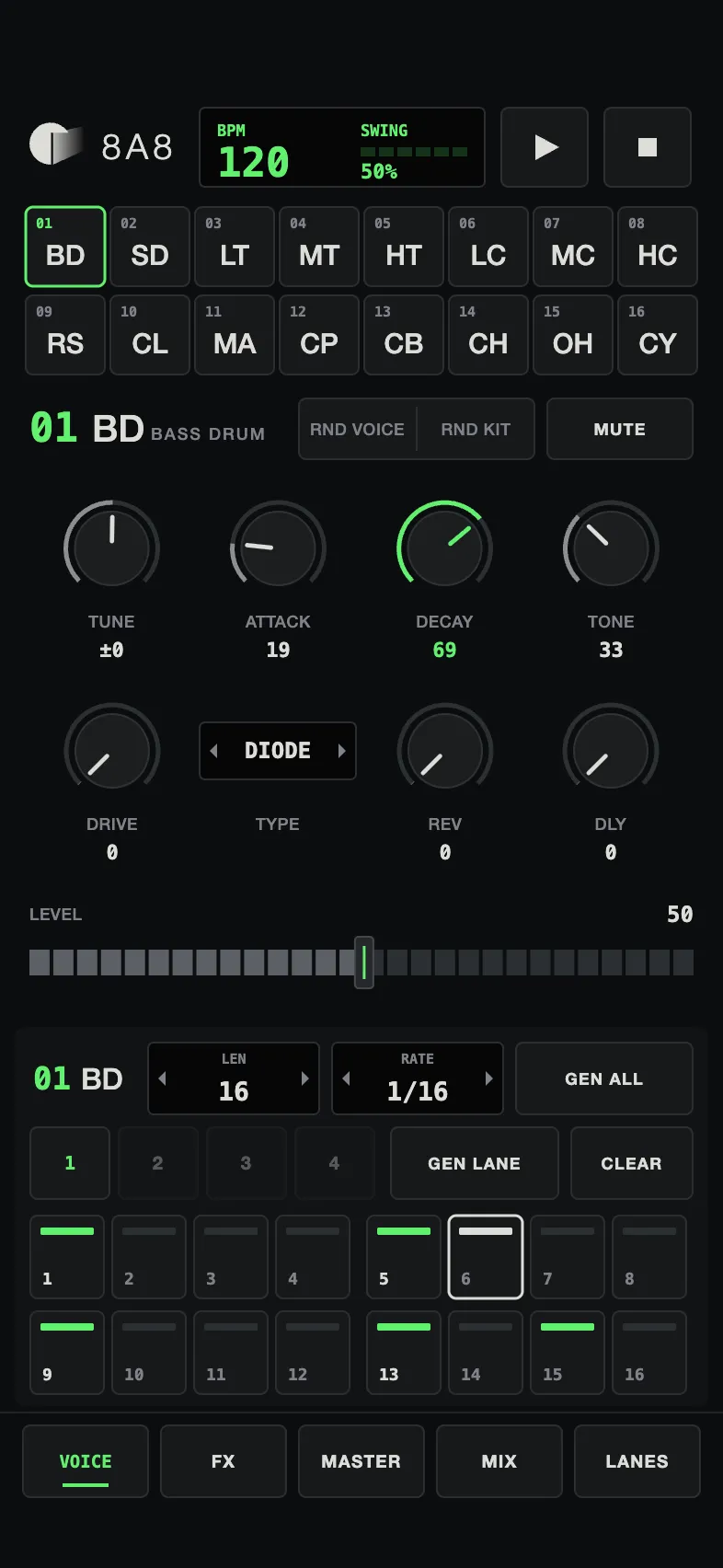
Task: Select the 04 MT voice pad
Action: (319, 247)
